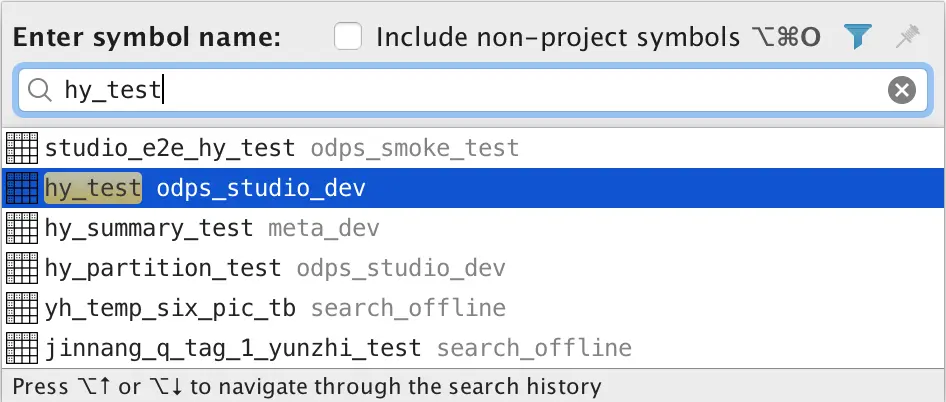Pick the hy_partition_test result

pyautogui.click(x=163, y=268)
